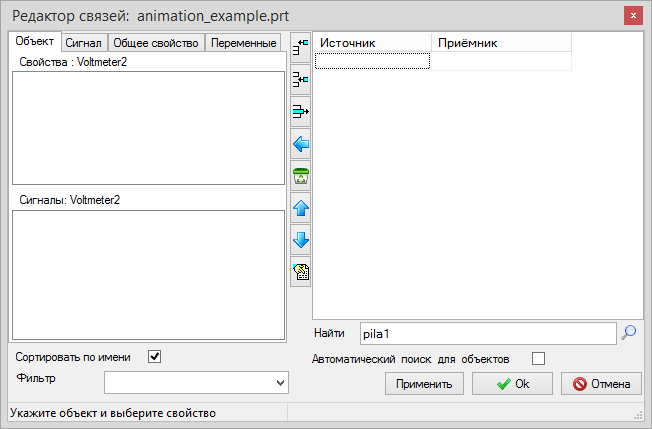The width and height of the screenshot is (652, 429).
Task: Move link up with blue up arrow
Action: point(300,208)
